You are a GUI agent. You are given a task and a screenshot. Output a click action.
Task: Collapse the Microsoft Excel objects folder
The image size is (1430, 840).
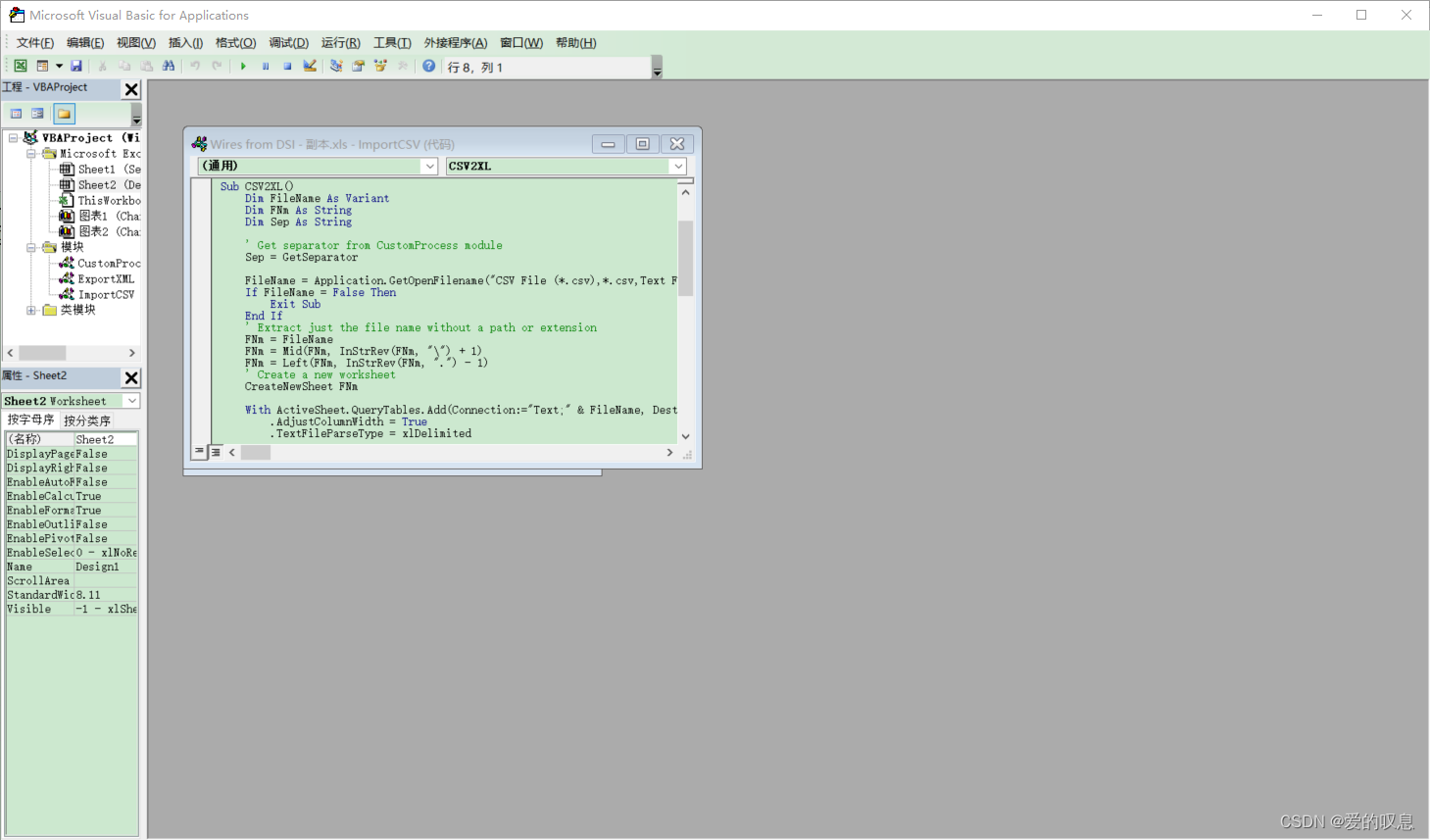pos(31,154)
